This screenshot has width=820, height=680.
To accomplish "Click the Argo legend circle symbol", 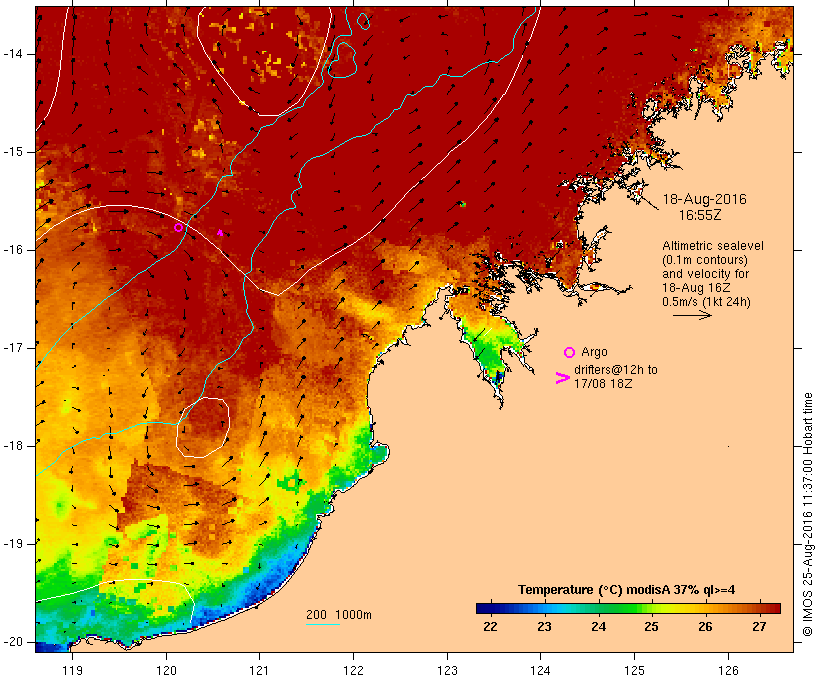I will [x=570, y=353].
